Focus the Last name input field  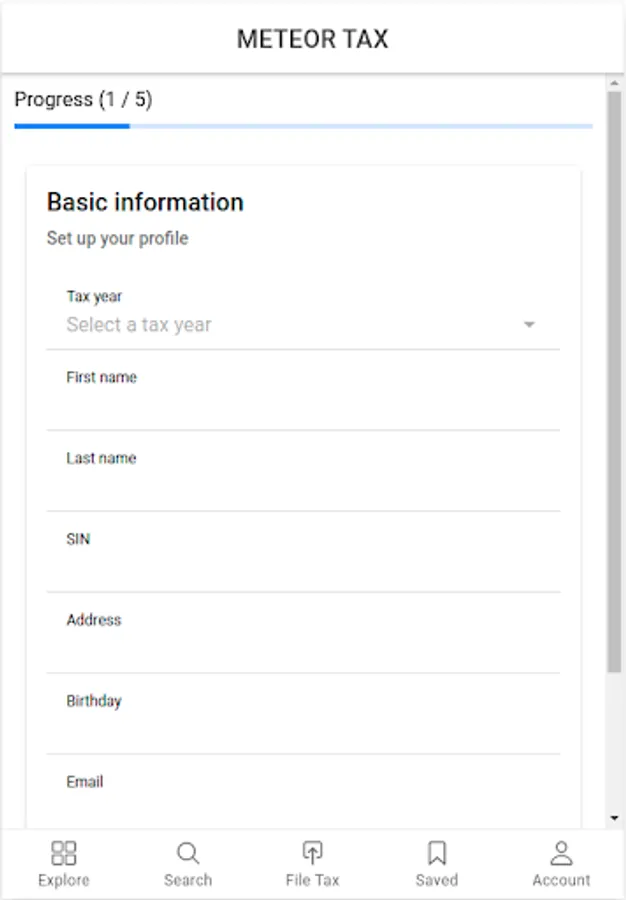[303, 487]
